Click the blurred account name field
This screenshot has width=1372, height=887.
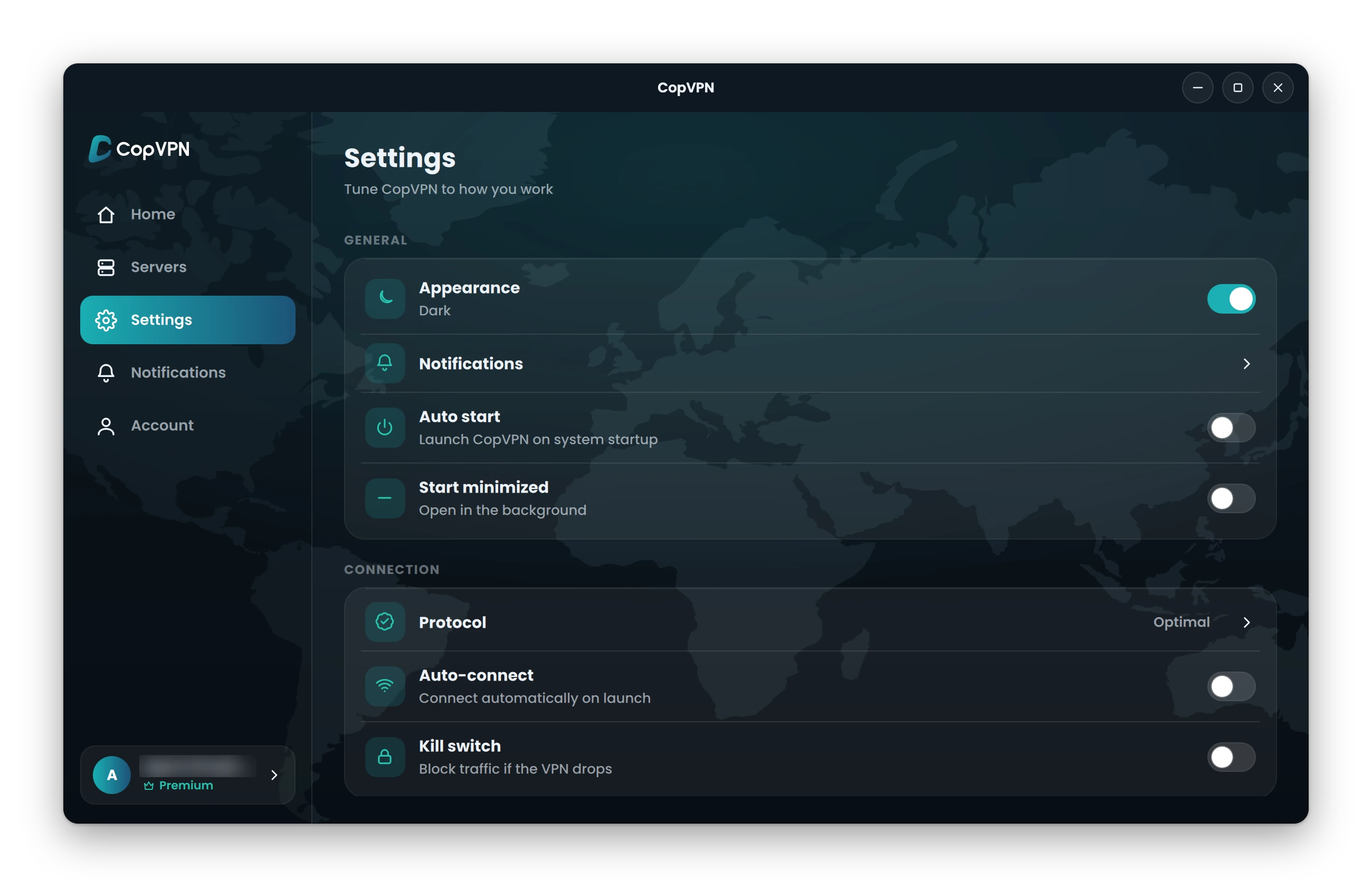coord(197,766)
